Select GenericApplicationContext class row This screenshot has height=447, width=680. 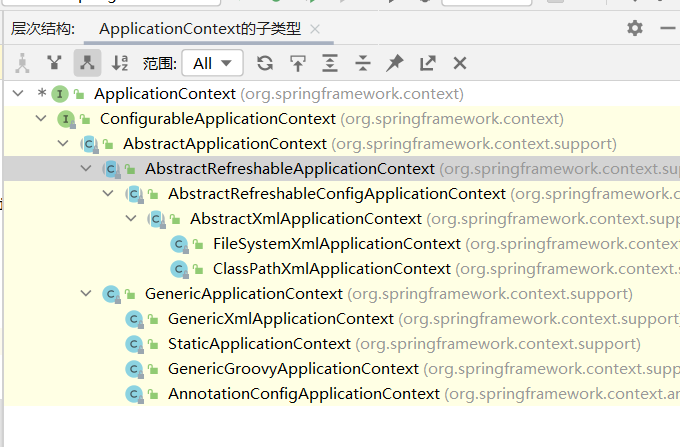(342, 294)
